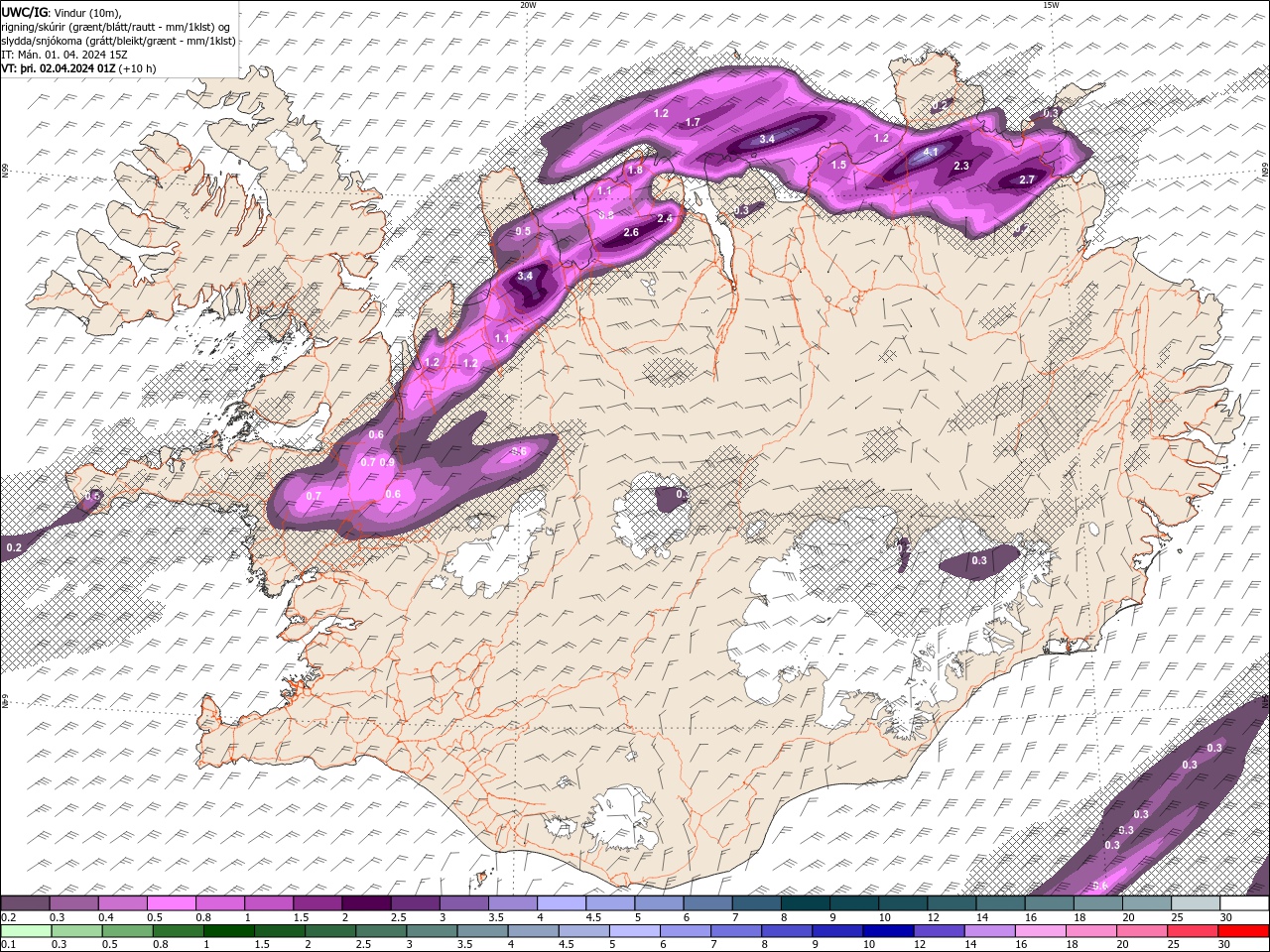Pick the bright red 30 rain scale swatch
The width and height of the screenshot is (1270, 952).
point(1243,931)
